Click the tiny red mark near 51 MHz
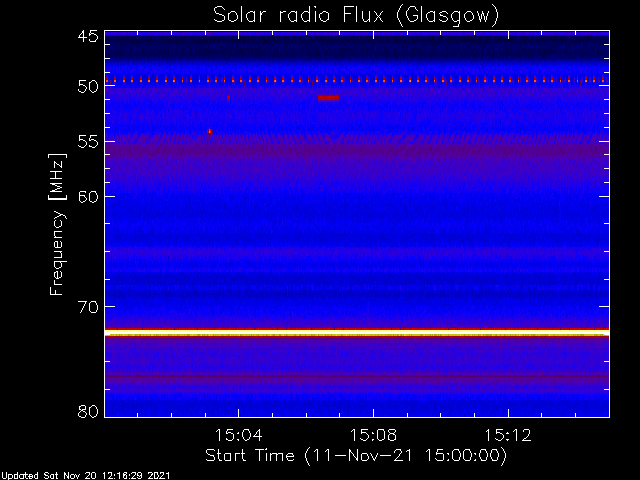This screenshot has width=640, height=480. coord(229,98)
